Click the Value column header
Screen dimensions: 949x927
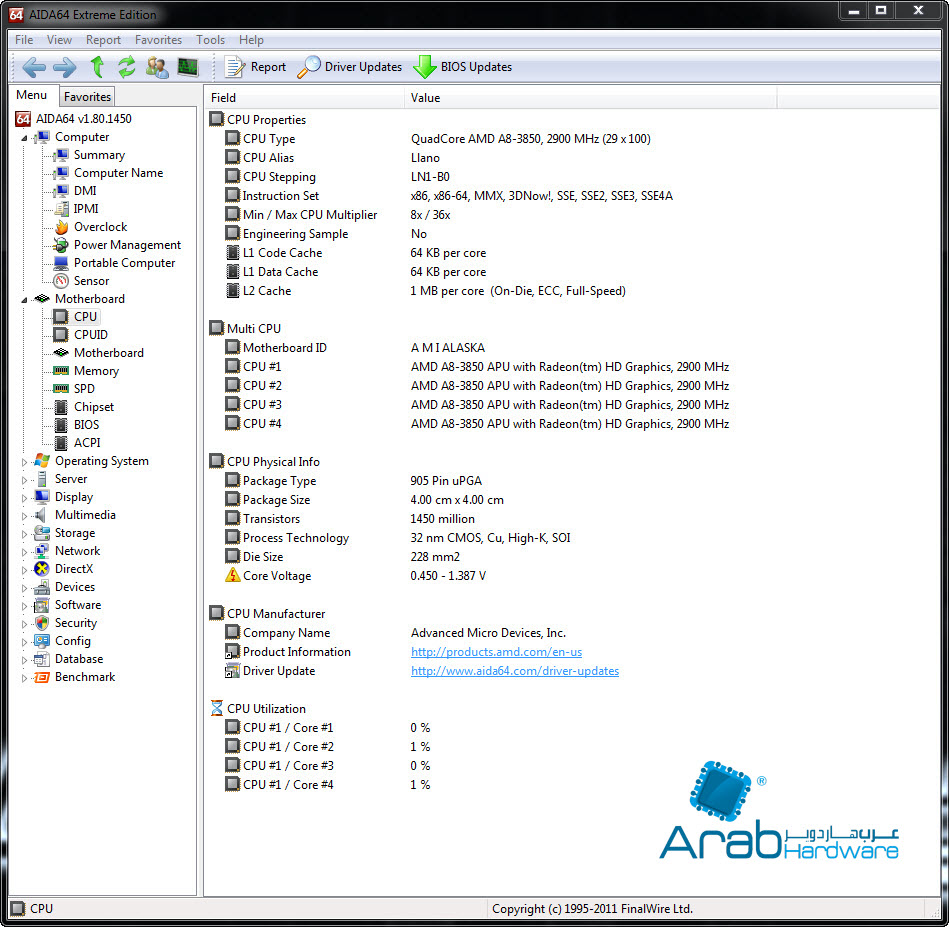(x=590, y=97)
